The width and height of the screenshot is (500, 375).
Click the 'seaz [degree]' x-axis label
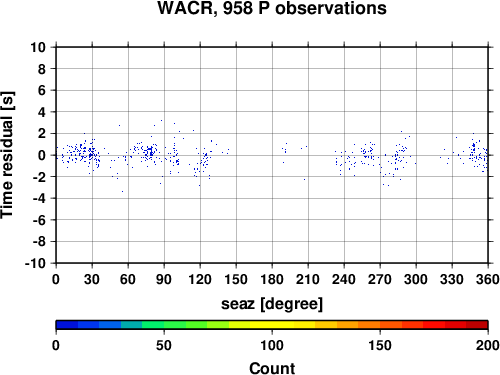coord(272,304)
